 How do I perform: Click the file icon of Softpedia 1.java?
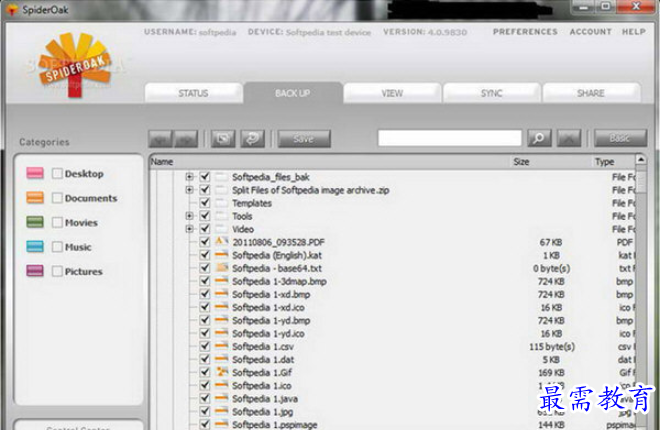[222, 398]
